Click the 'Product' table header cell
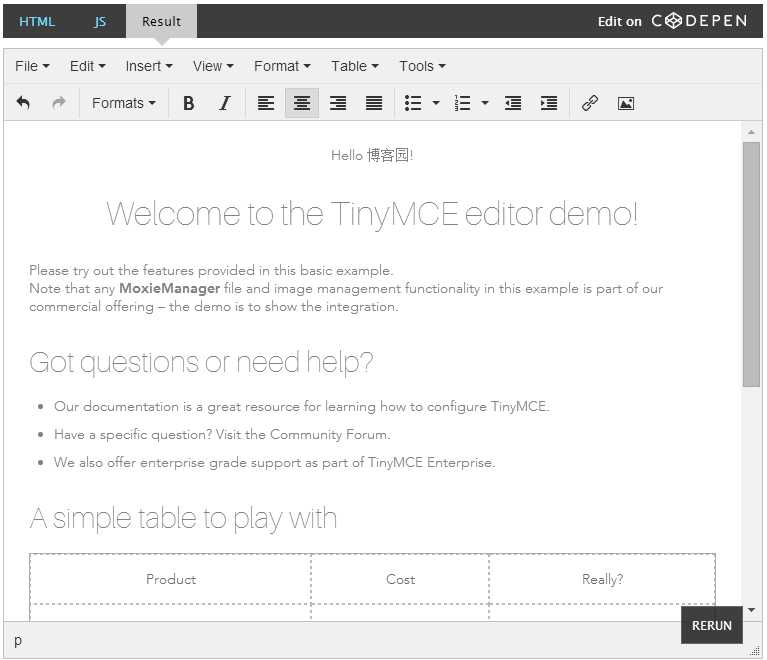This screenshot has width=767, height=660. (170, 579)
